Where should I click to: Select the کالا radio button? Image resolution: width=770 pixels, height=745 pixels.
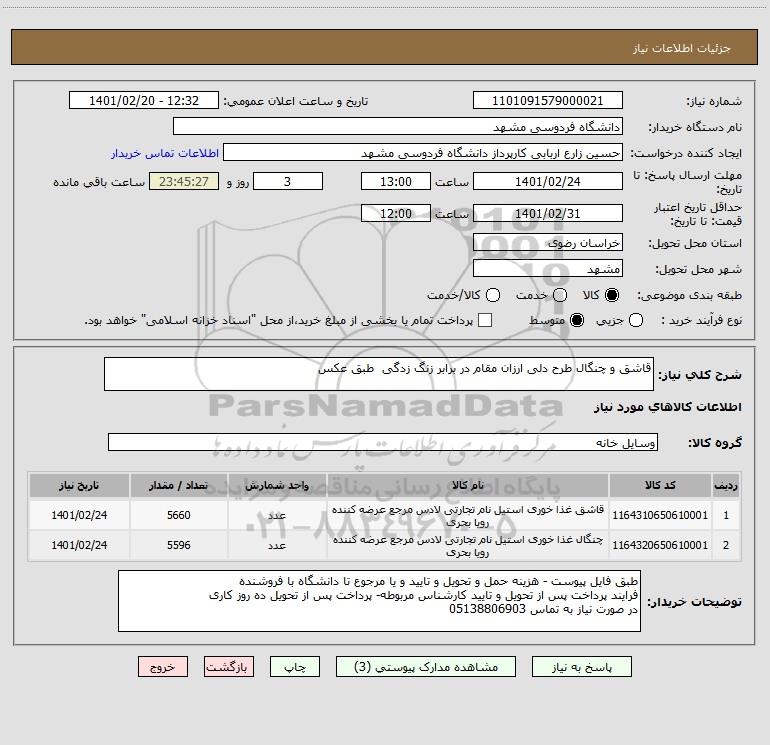(x=612, y=295)
